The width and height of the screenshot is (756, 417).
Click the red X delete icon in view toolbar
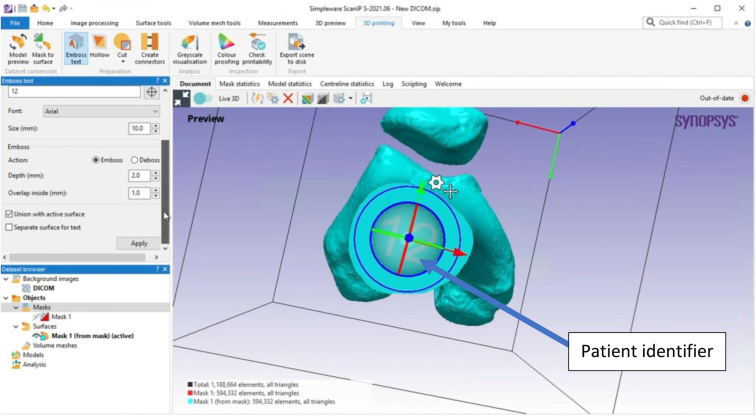click(x=288, y=99)
